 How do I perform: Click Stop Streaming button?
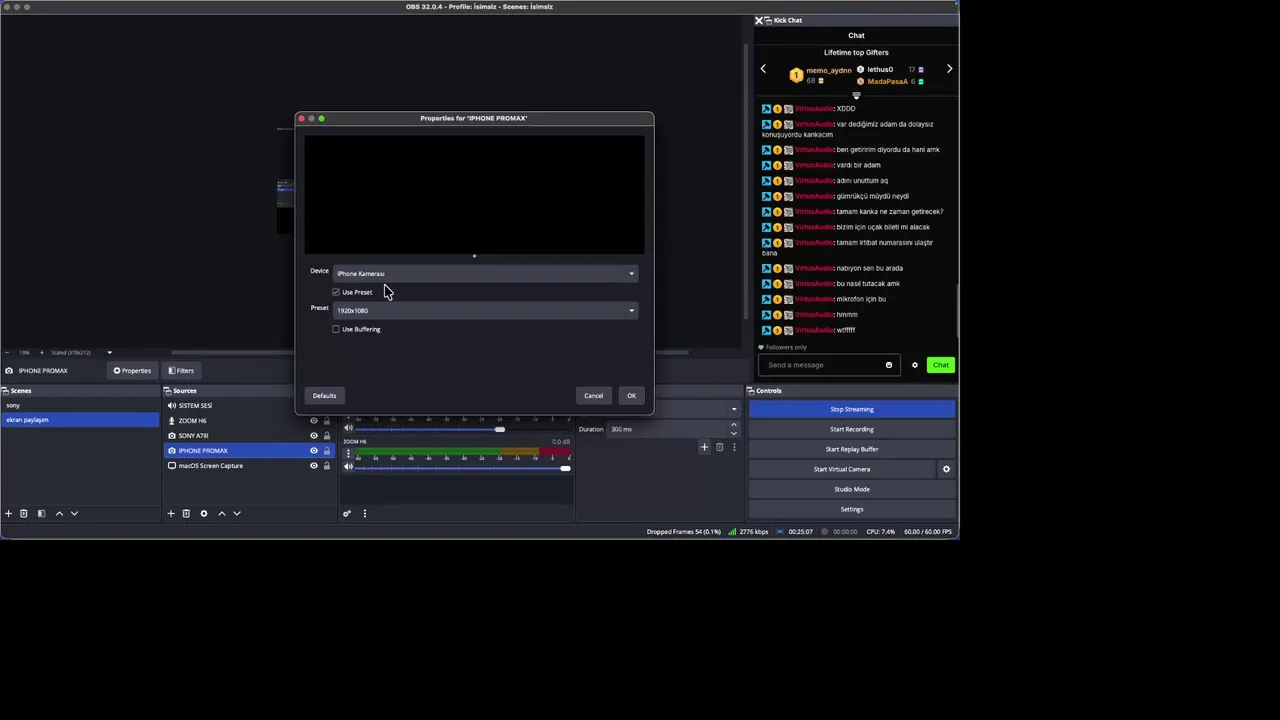852,409
